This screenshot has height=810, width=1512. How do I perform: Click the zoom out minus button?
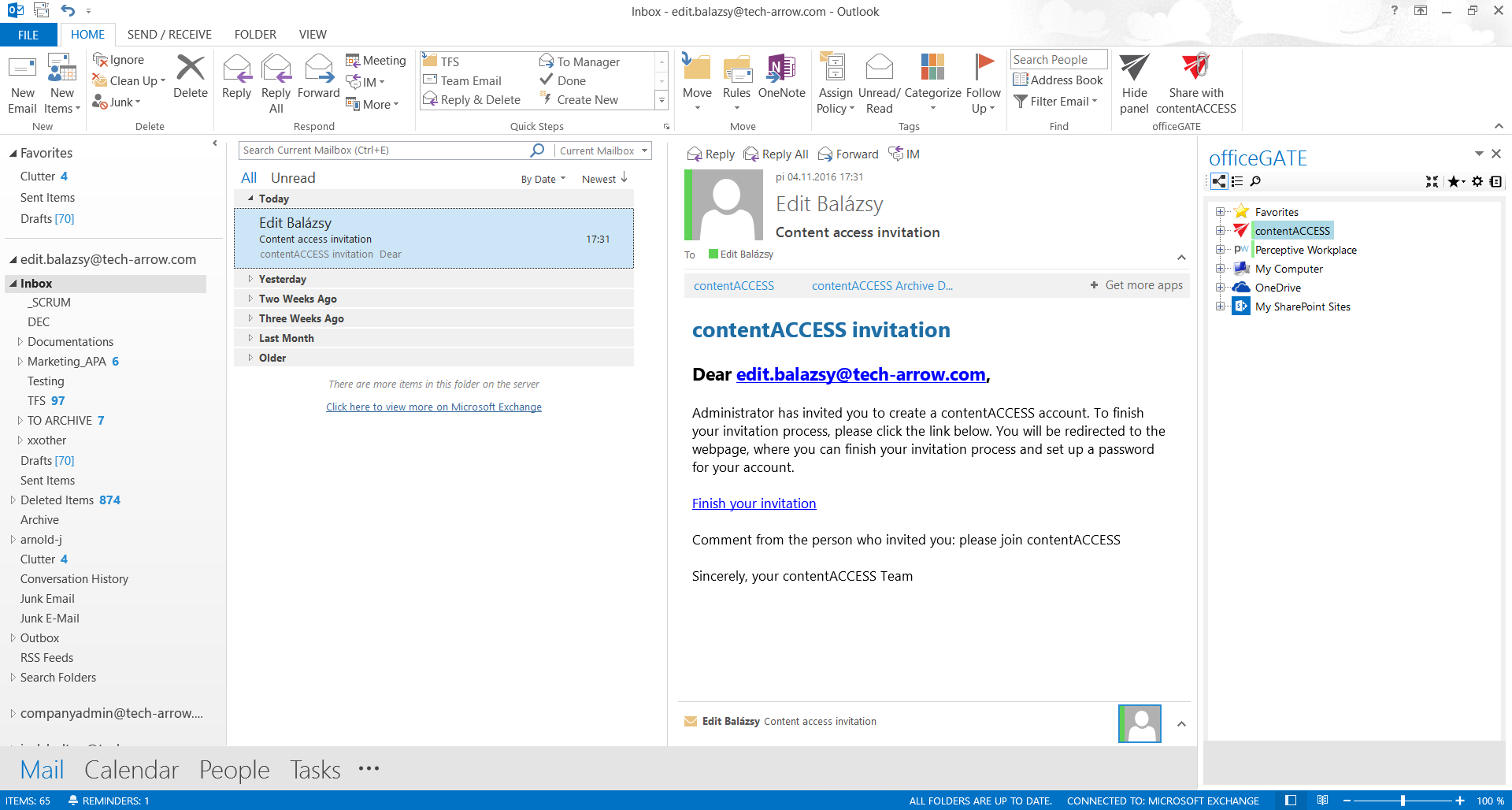click(1347, 801)
